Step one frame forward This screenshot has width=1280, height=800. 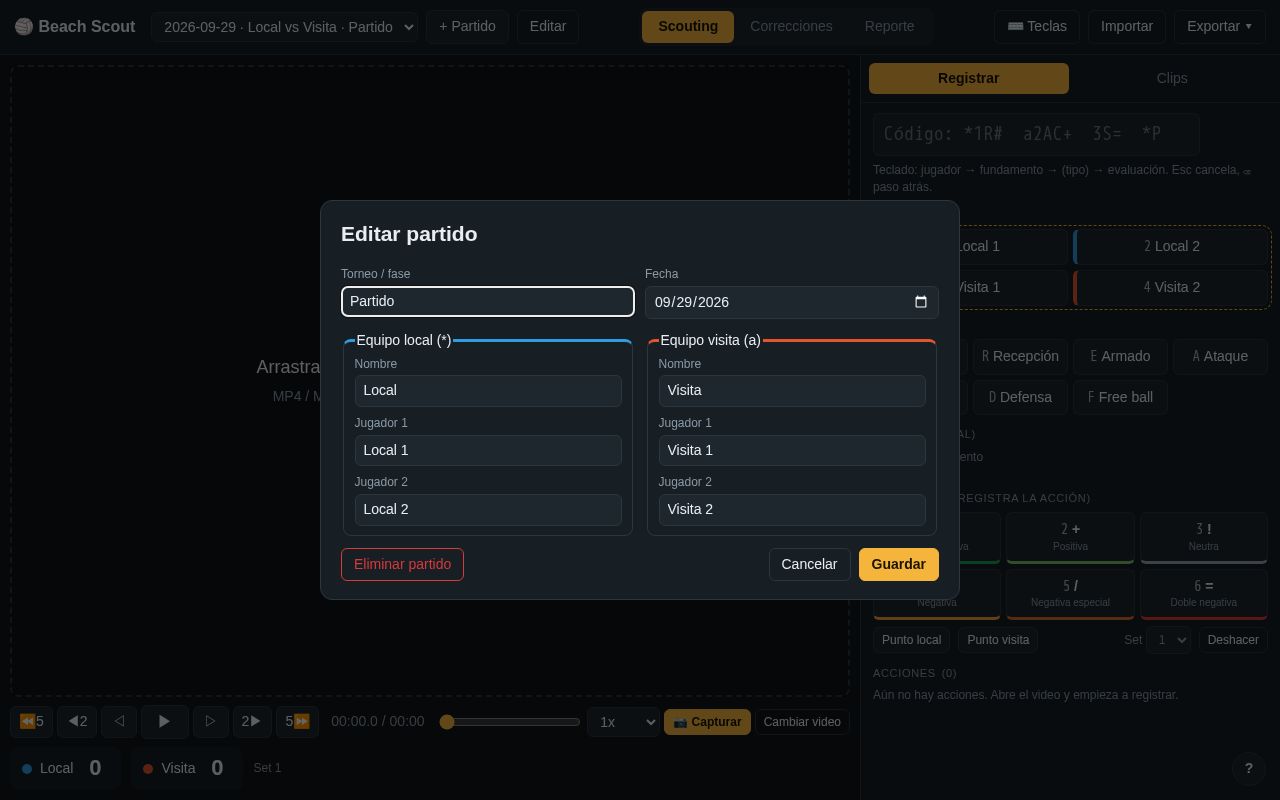(x=210, y=722)
